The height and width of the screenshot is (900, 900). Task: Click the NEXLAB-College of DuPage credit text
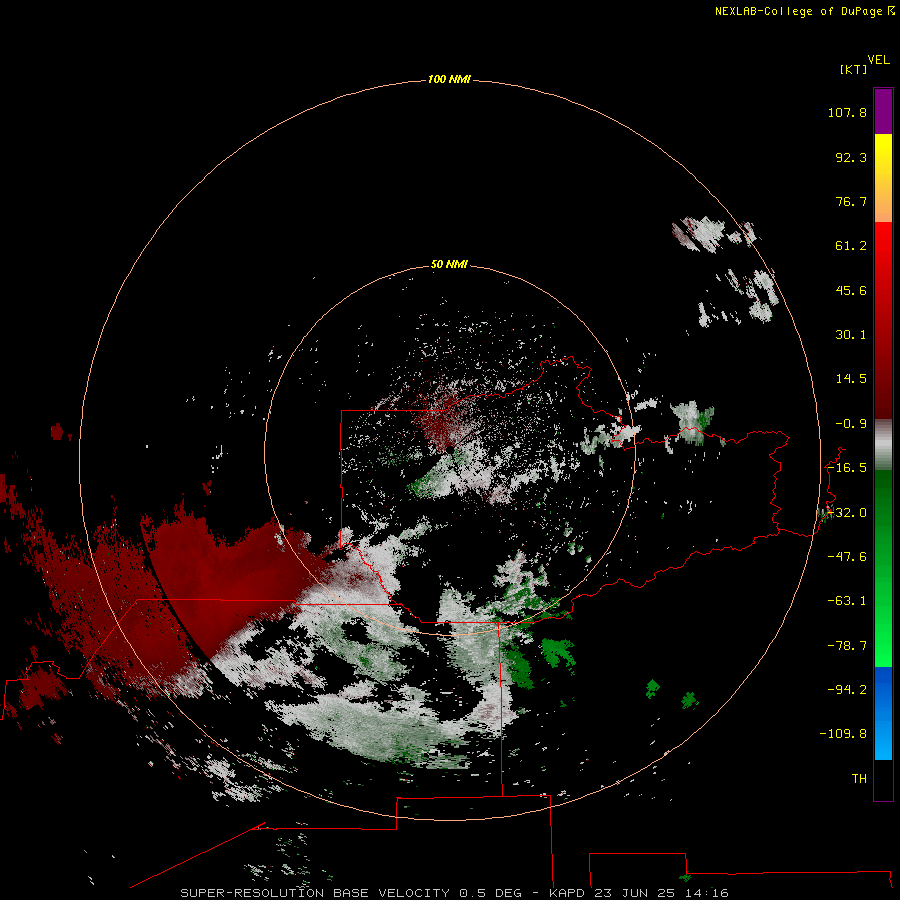800,11
